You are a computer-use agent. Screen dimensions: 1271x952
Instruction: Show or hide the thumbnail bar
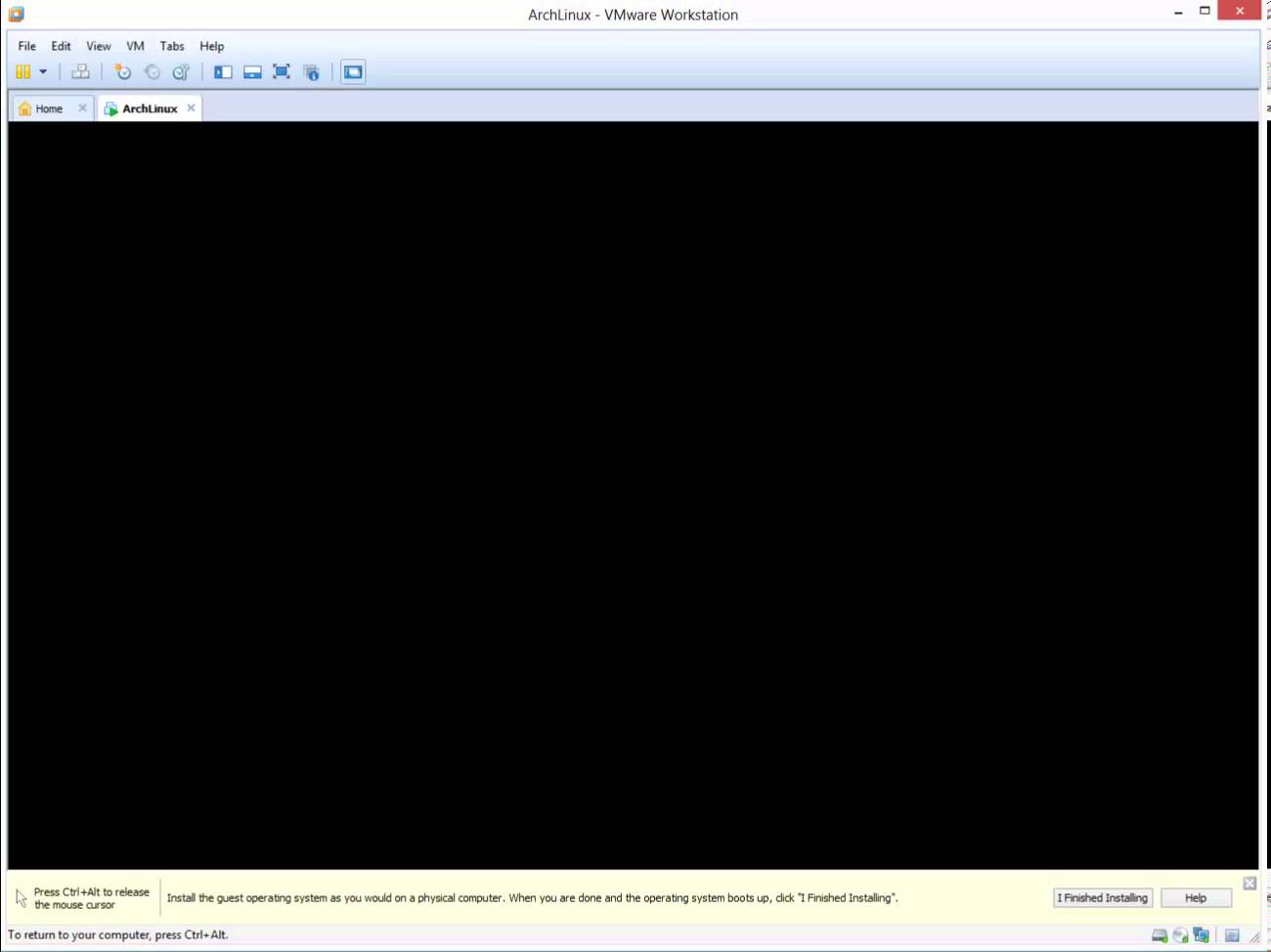pyautogui.click(x=252, y=71)
